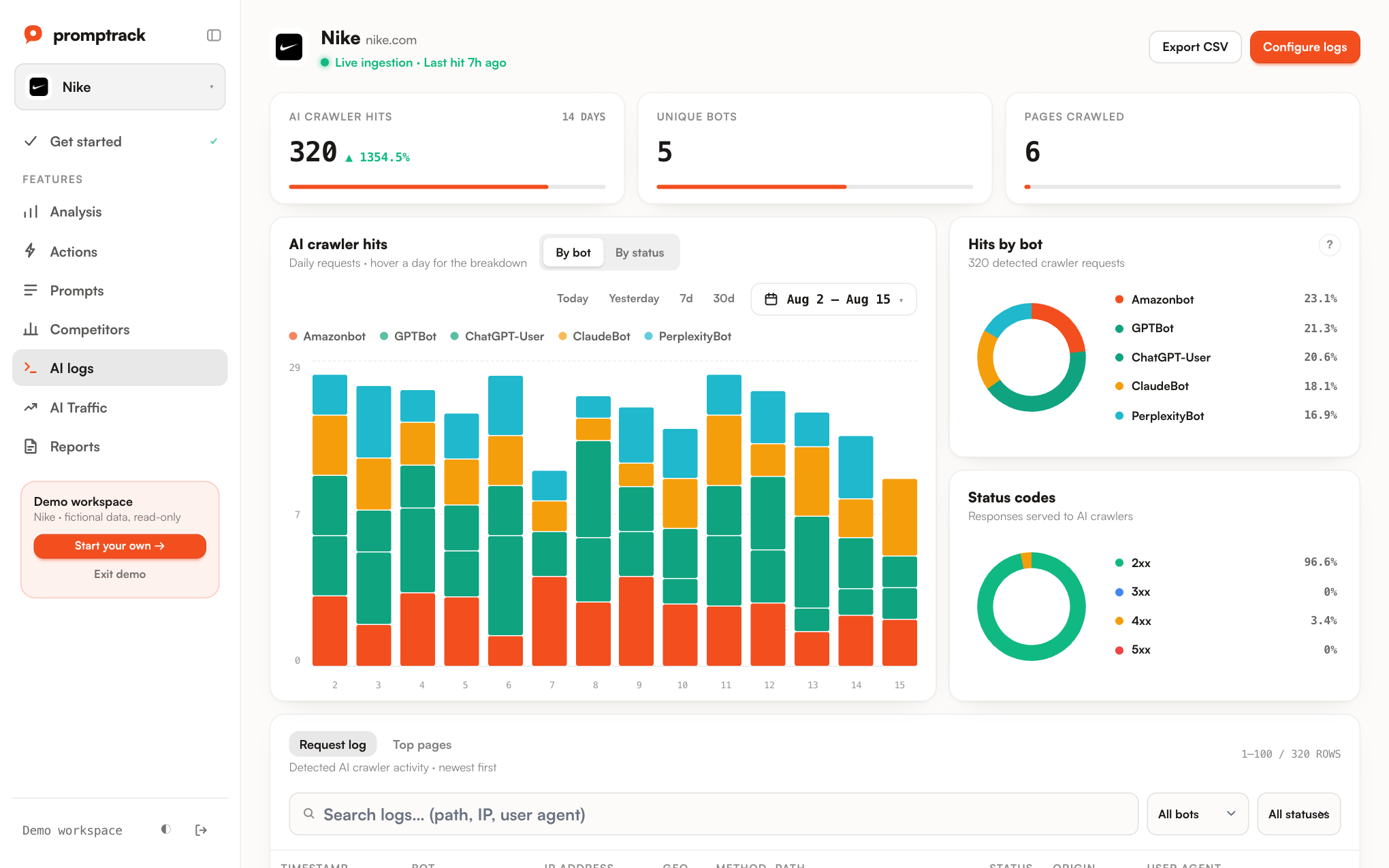Open the Top pages tab
The width and height of the screenshot is (1389, 868).
click(422, 745)
